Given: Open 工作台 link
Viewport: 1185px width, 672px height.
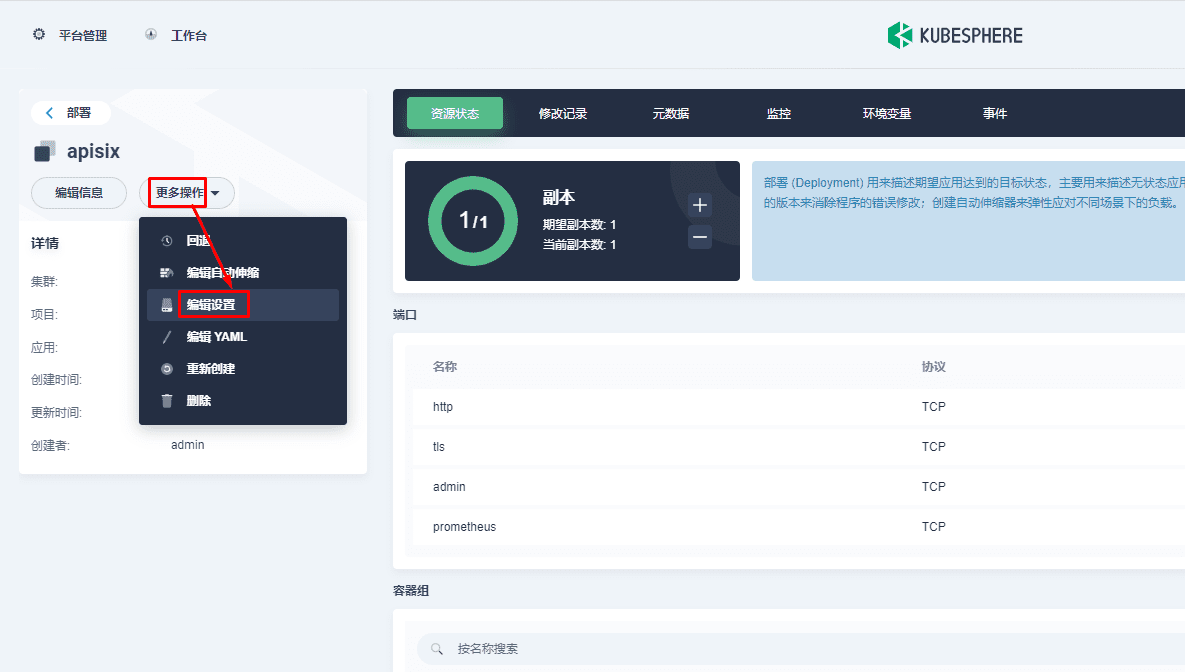Looking at the screenshot, I should 189,36.
